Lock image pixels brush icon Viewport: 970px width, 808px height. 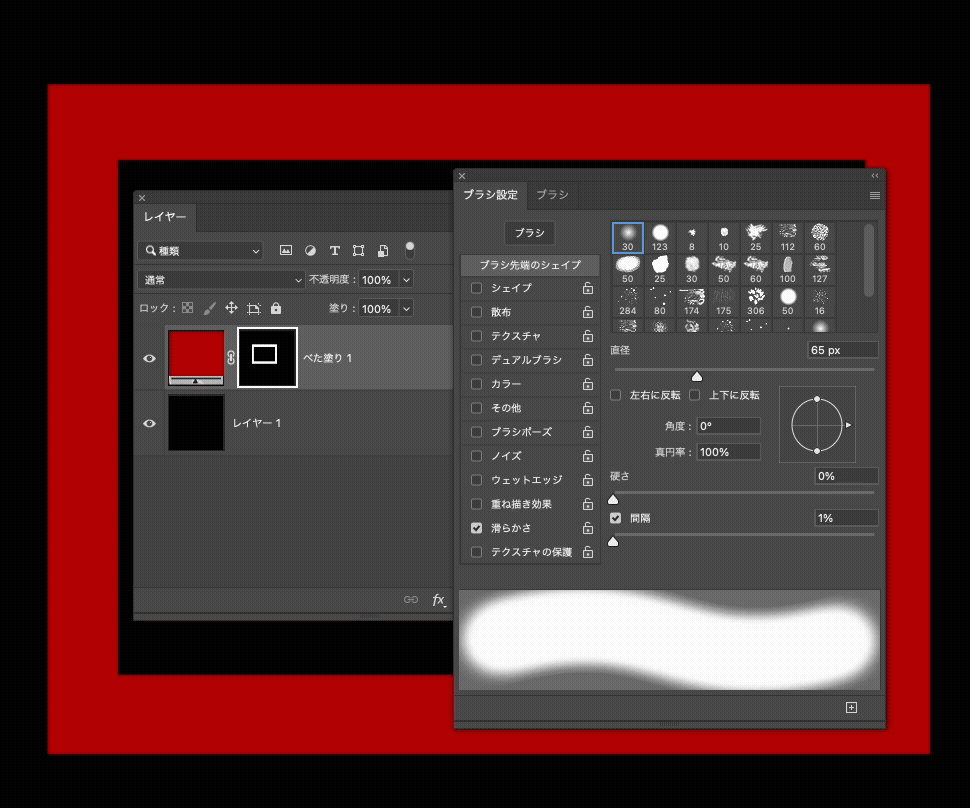[x=210, y=307]
